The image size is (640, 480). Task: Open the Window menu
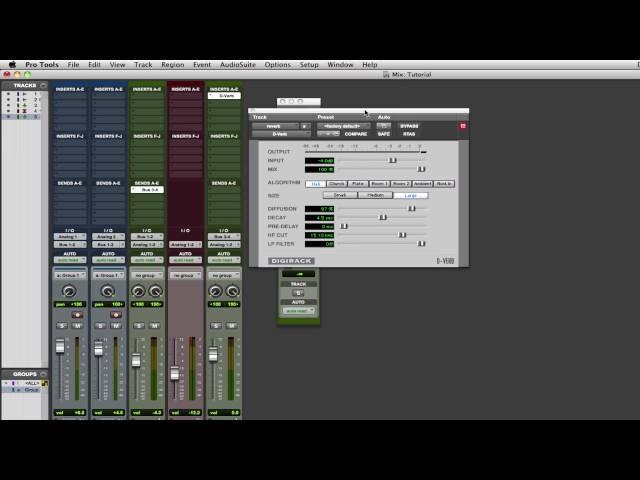click(340, 64)
